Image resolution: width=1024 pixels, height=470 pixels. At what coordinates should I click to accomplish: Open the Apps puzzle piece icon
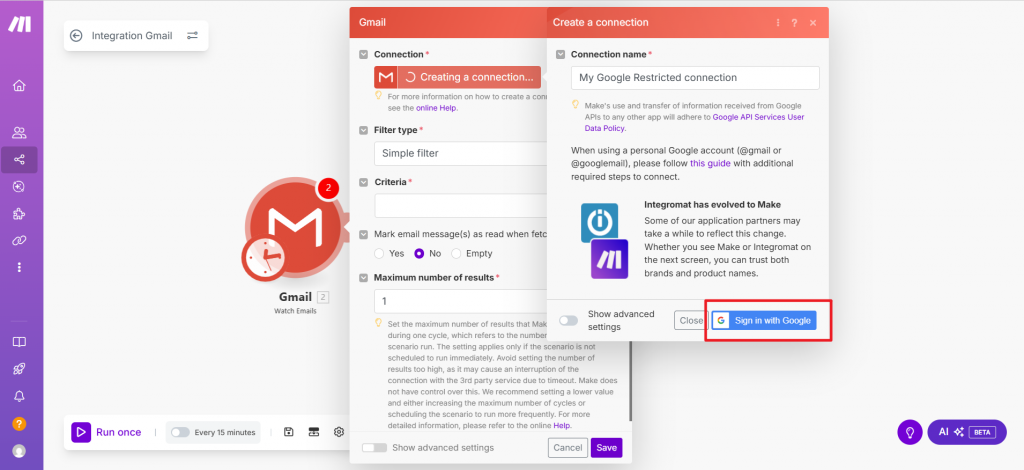pyautogui.click(x=19, y=213)
